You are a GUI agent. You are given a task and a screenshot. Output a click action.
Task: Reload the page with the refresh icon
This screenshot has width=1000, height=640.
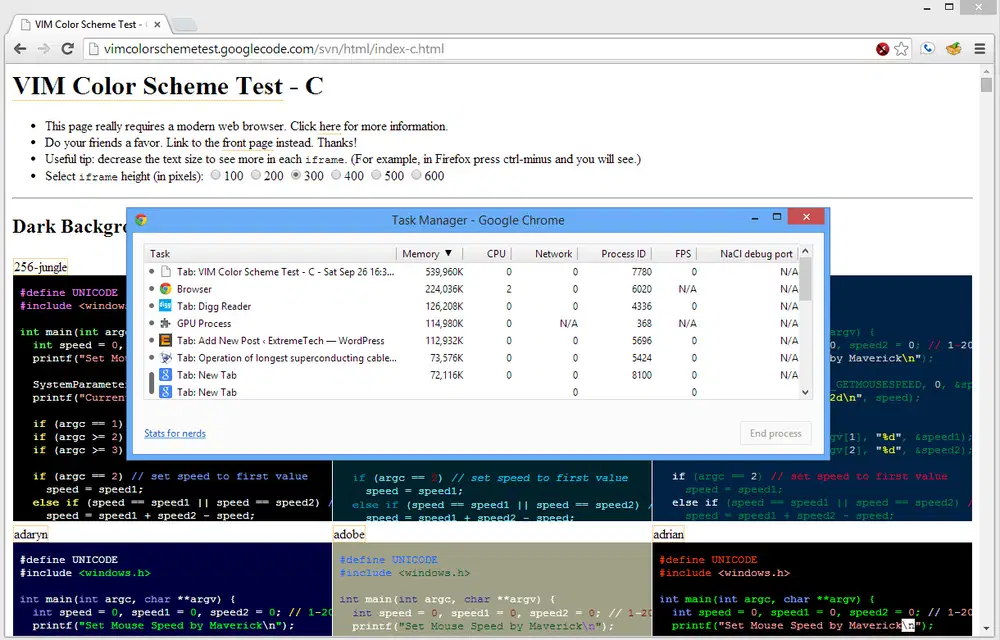click(x=68, y=49)
